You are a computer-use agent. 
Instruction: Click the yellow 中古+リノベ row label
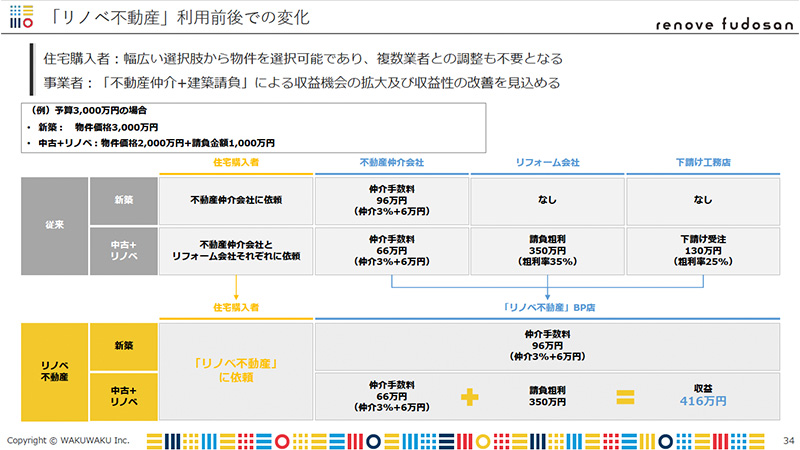pyautogui.click(x=123, y=397)
